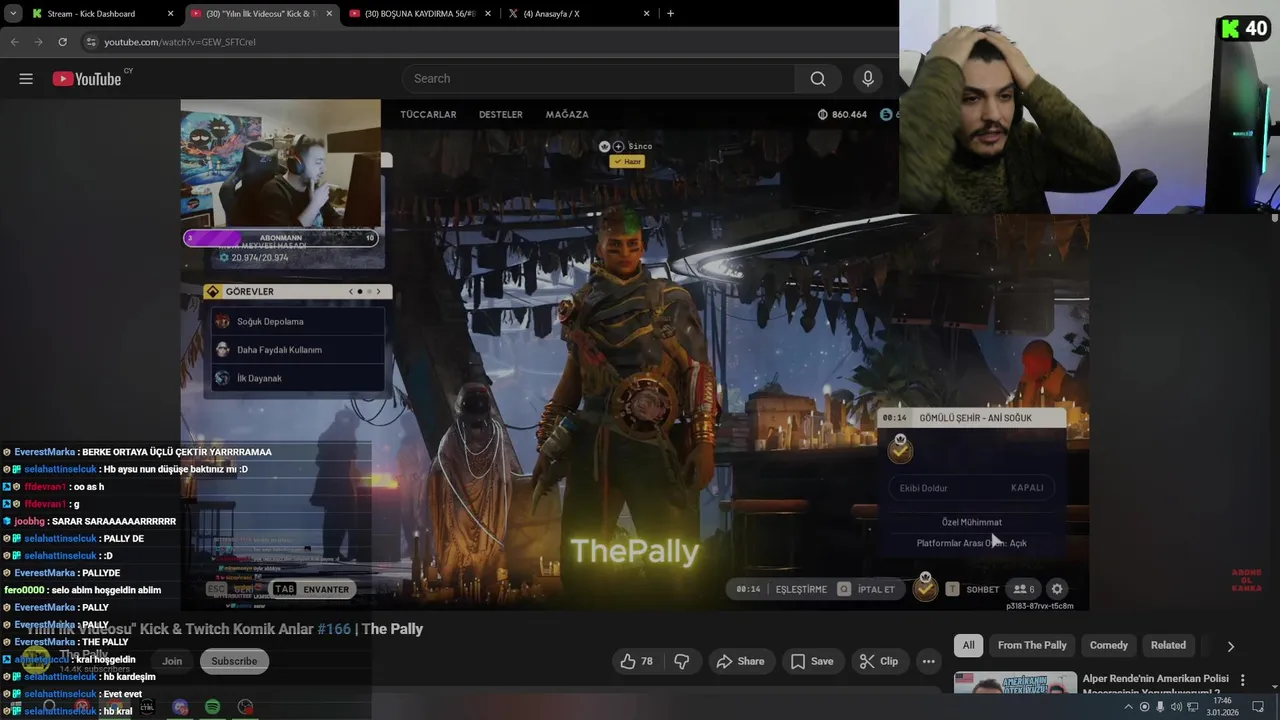Open the MAĞAZA menu in the game
The image size is (1280, 720).
(567, 114)
